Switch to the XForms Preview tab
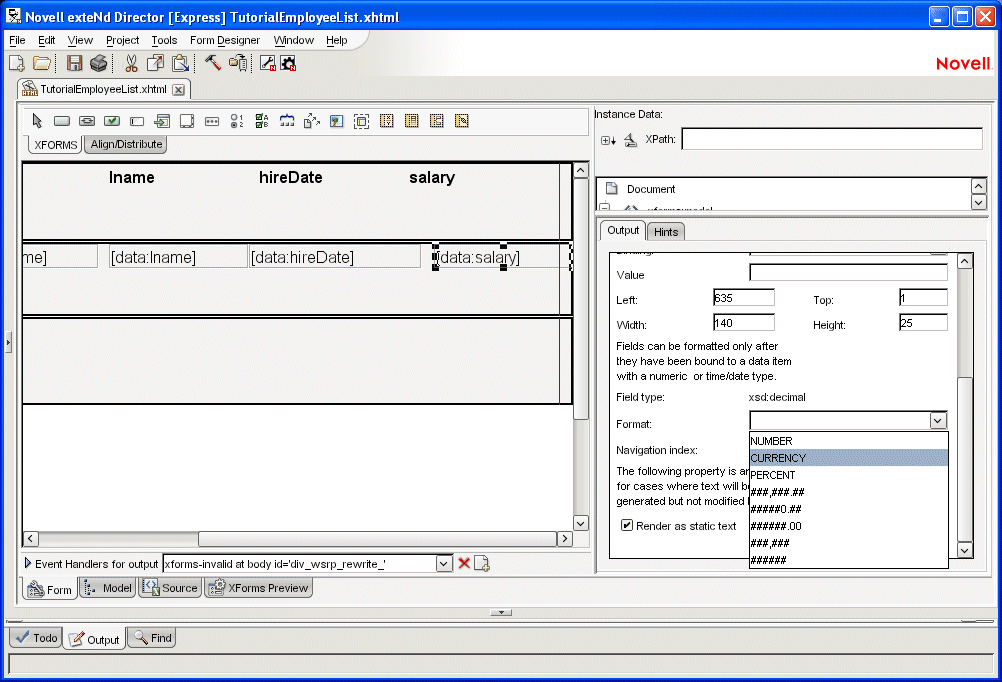The height and width of the screenshot is (682, 1002). [259, 588]
